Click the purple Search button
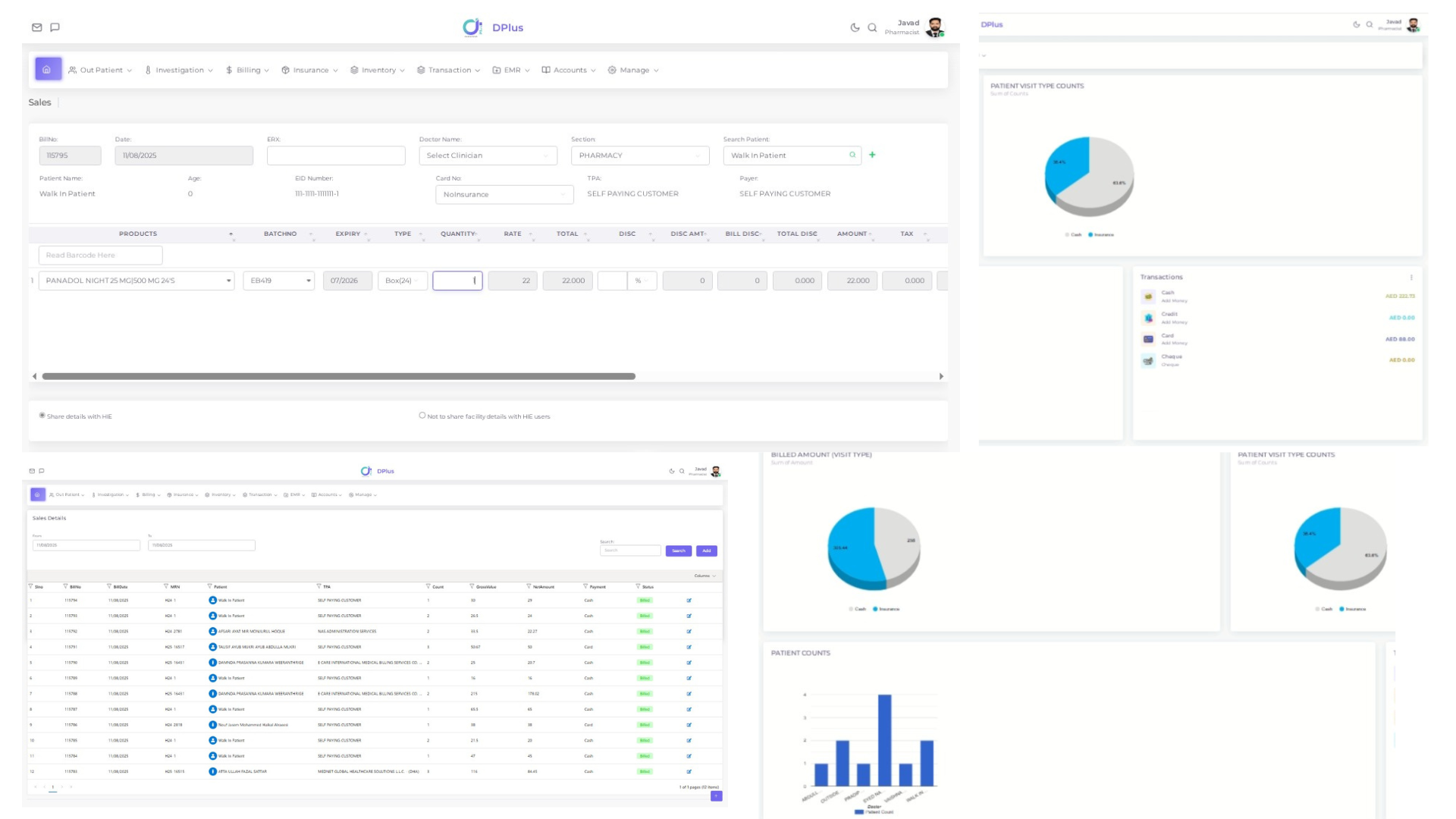The height and width of the screenshot is (819, 1456). (x=678, y=551)
